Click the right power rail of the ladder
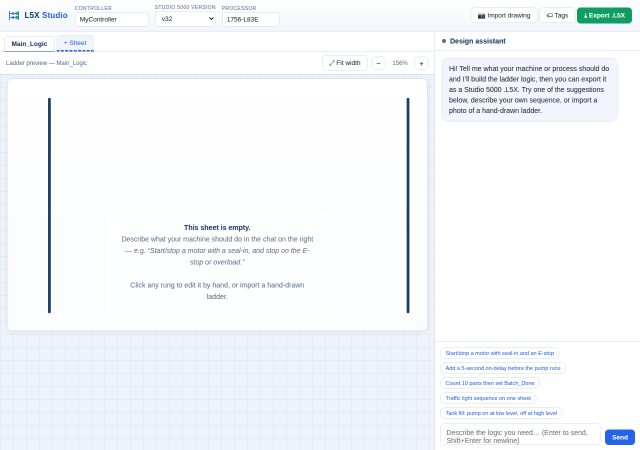The width and height of the screenshot is (640, 450). pyautogui.click(x=408, y=205)
